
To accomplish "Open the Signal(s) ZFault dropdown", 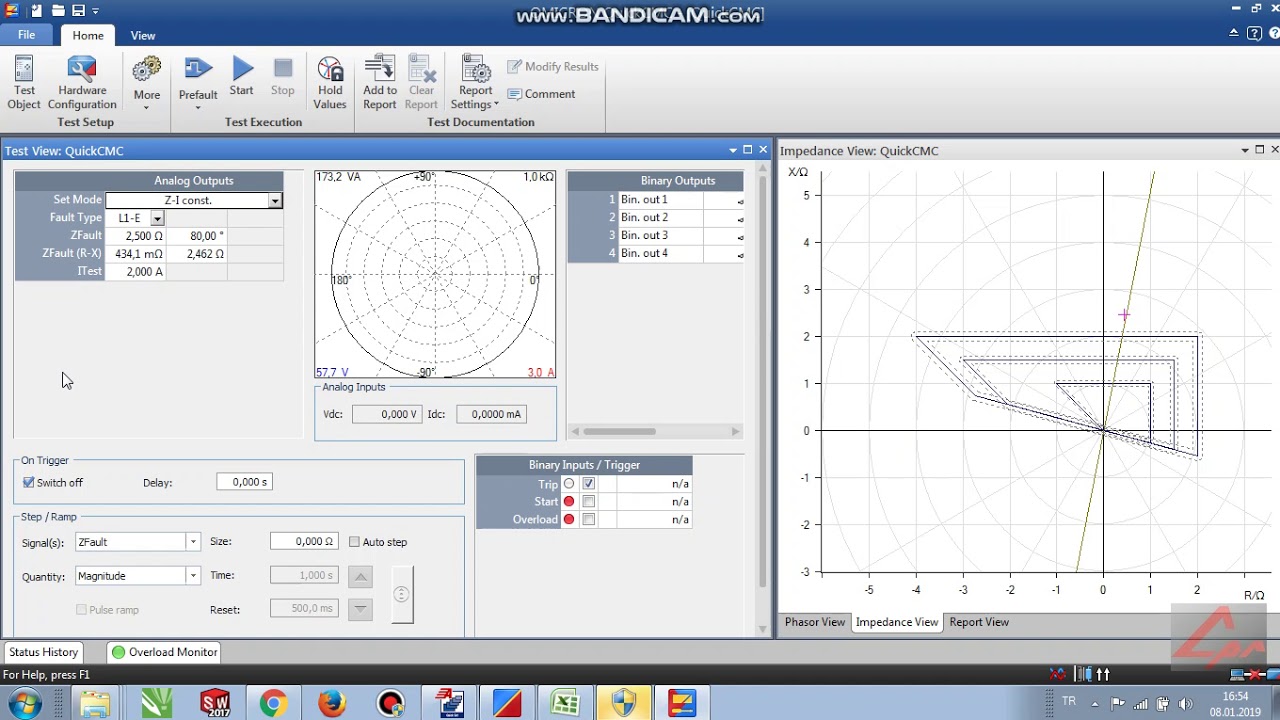I will 193,542.
